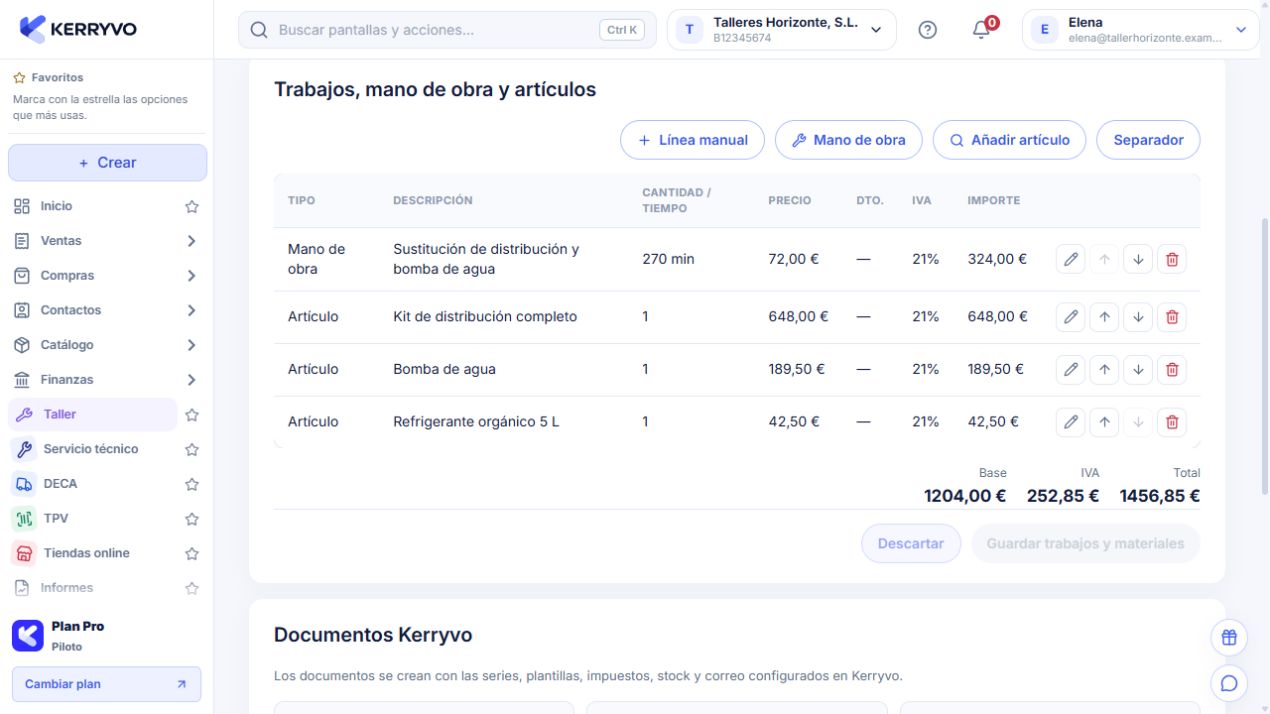Star Taller as favorite
Image resolution: width=1270 pixels, height=714 pixels.
(x=192, y=415)
